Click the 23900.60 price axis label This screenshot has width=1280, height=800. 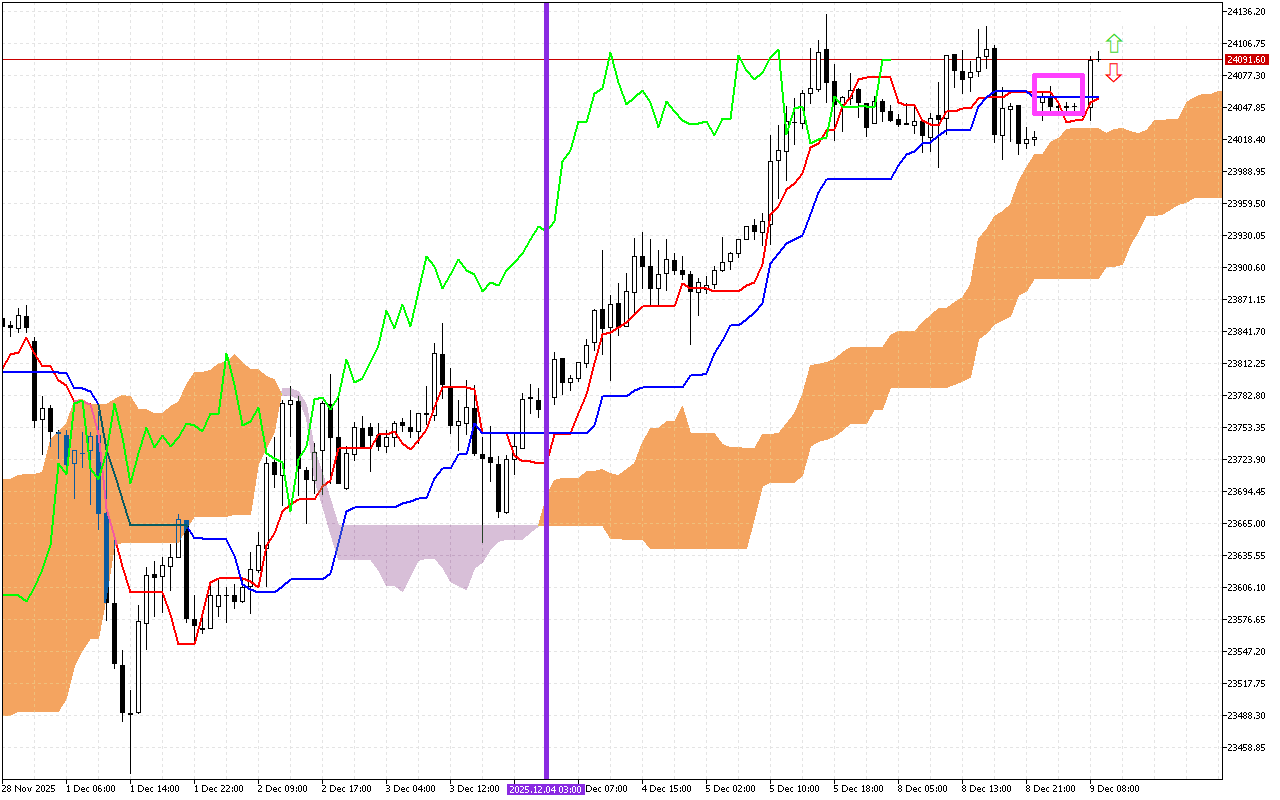coord(1246,268)
